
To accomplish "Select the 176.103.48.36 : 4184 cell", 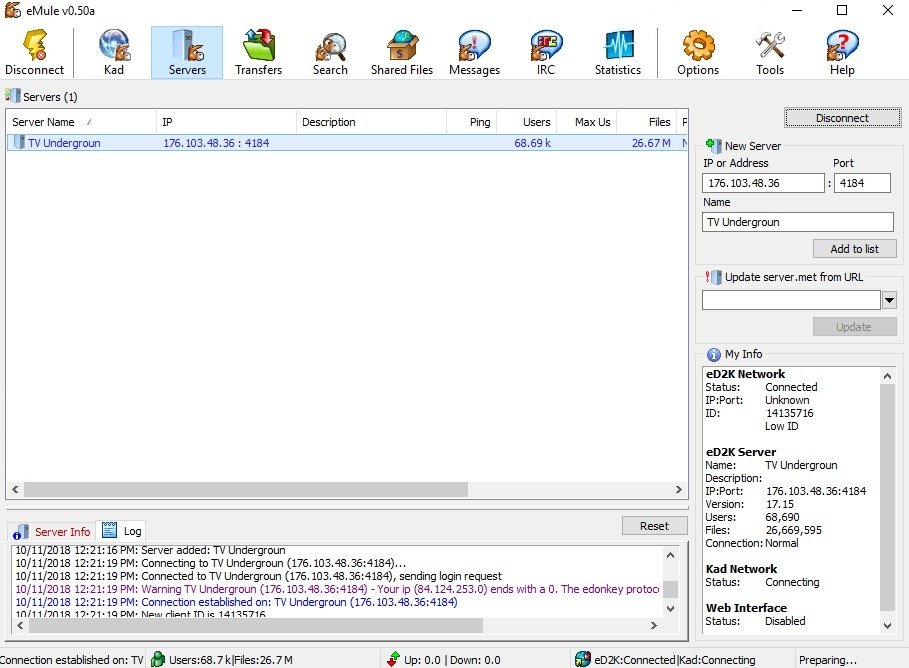I will click(x=216, y=143).
